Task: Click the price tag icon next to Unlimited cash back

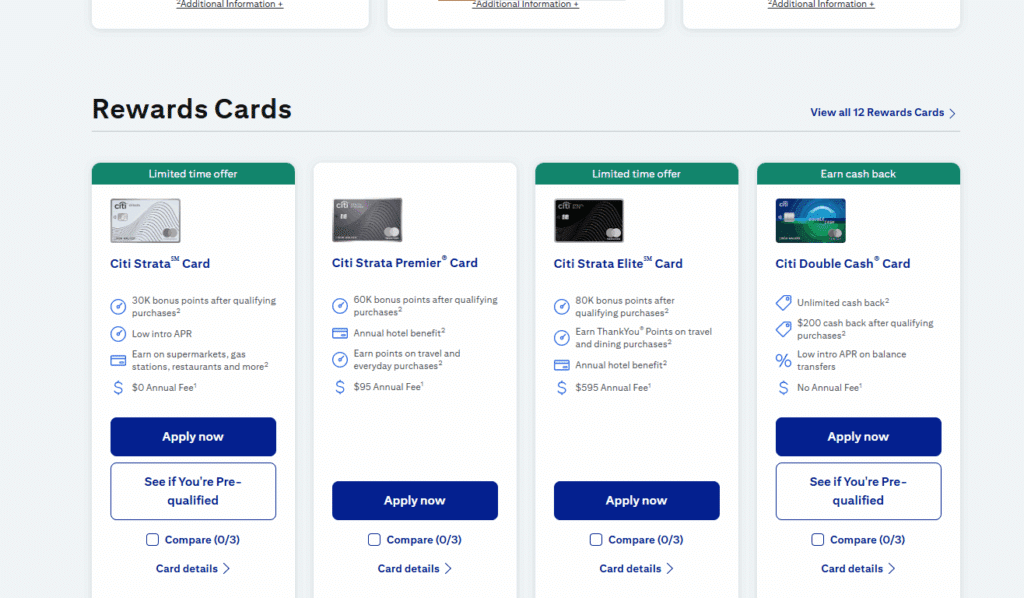Action: tap(784, 302)
